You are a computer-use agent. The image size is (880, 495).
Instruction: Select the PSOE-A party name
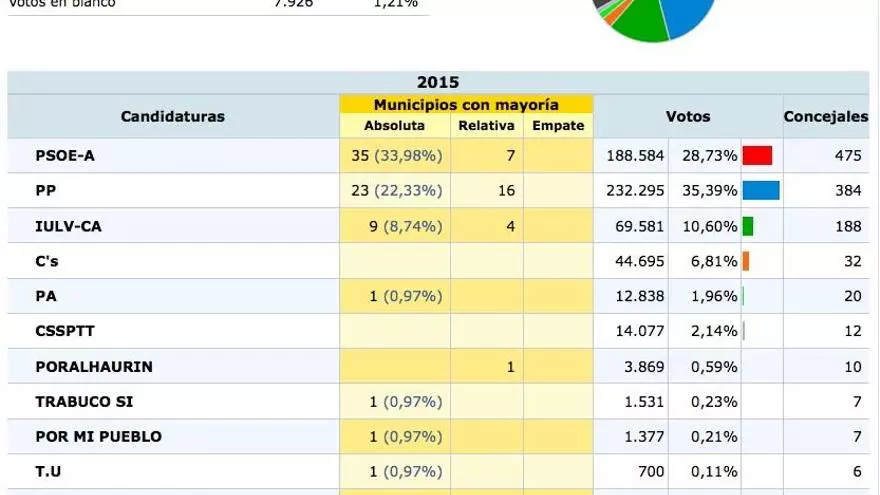coord(65,156)
